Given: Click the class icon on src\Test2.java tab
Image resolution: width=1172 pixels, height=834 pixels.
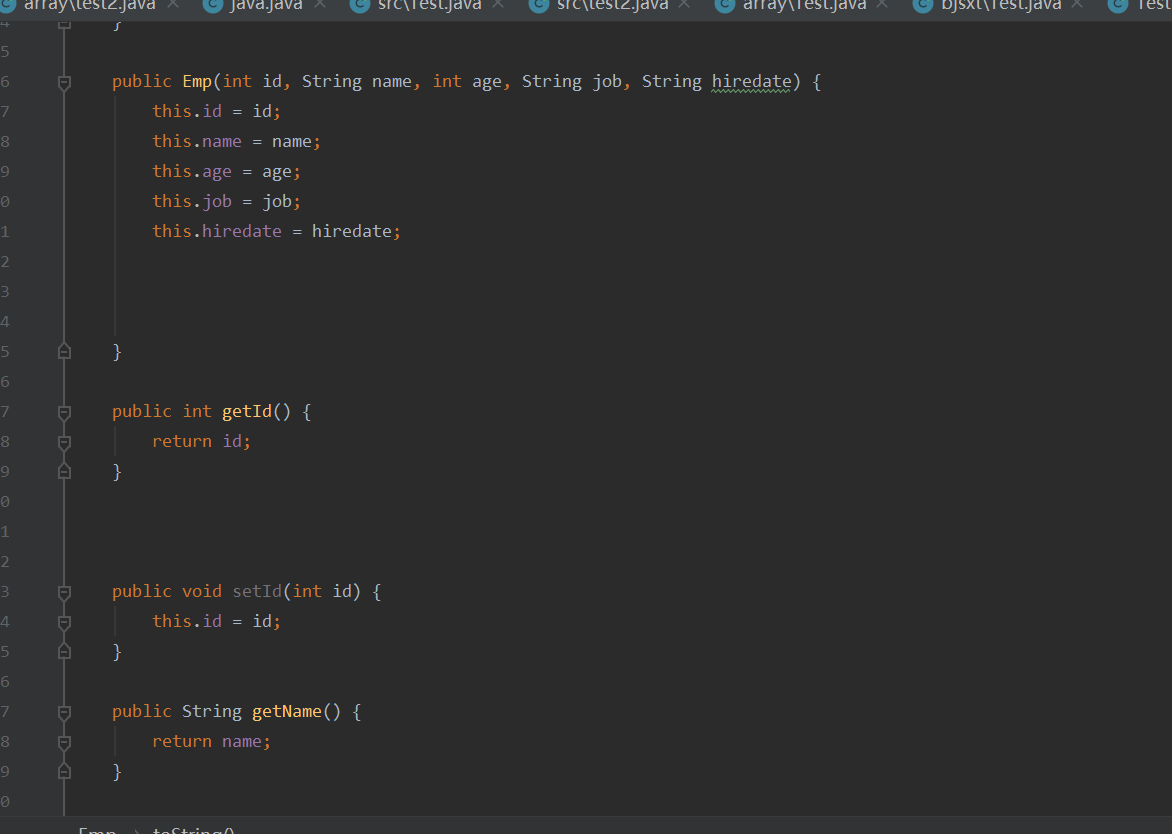Looking at the screenshot, I should pyautogui.click(x=539, y=5).
